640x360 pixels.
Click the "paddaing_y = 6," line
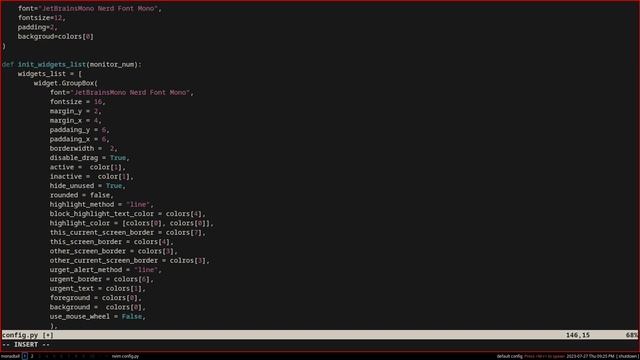pos(80,130)
